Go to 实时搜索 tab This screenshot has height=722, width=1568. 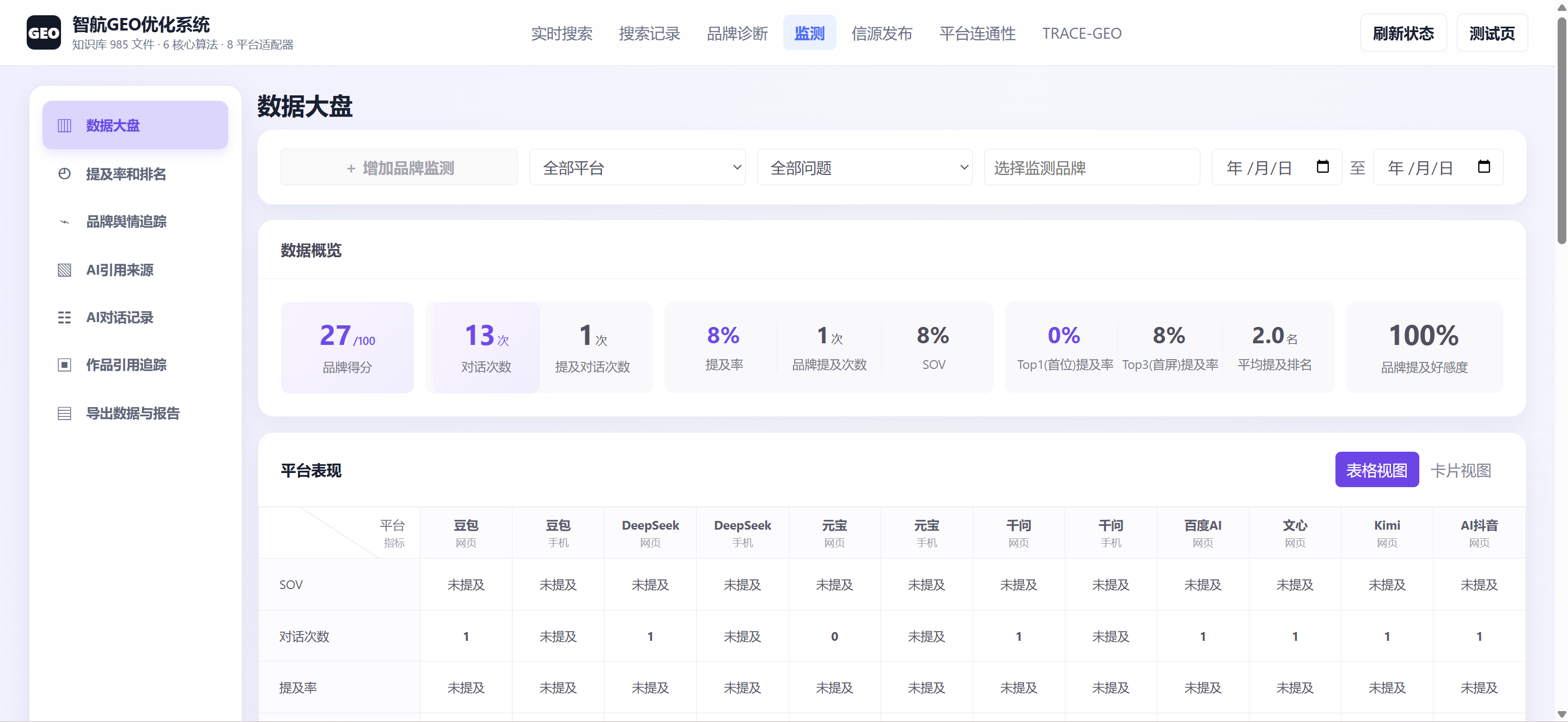[x=561, y=33]
